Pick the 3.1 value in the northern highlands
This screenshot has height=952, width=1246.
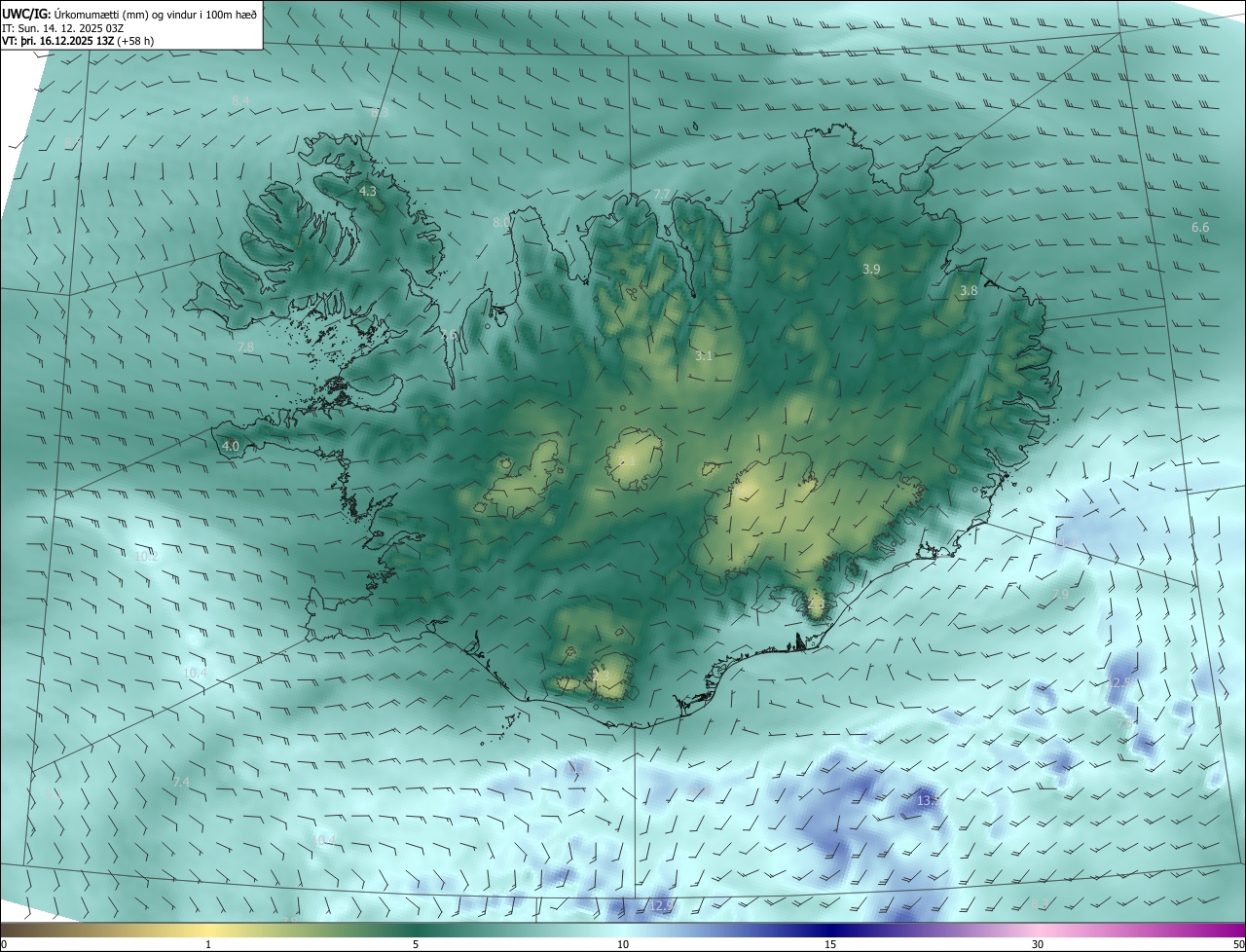[704, 356]
